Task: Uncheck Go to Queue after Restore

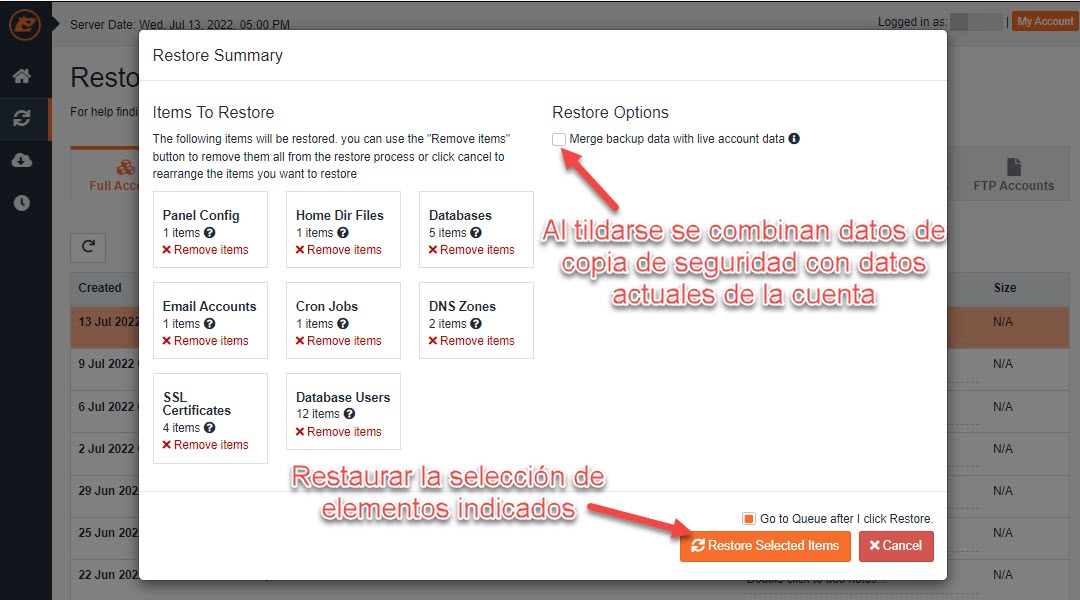Action: [x=749, y=519]
